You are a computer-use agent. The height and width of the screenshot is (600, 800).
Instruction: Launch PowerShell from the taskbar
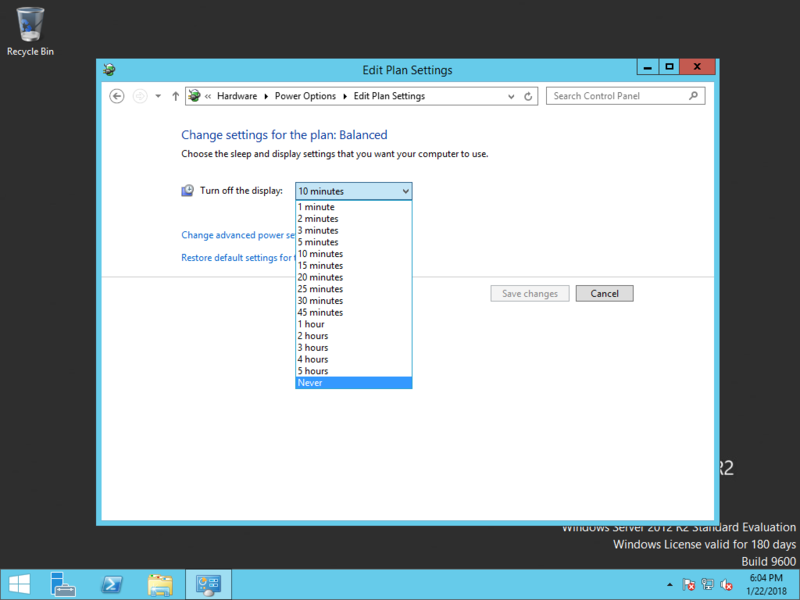[113, 584]
